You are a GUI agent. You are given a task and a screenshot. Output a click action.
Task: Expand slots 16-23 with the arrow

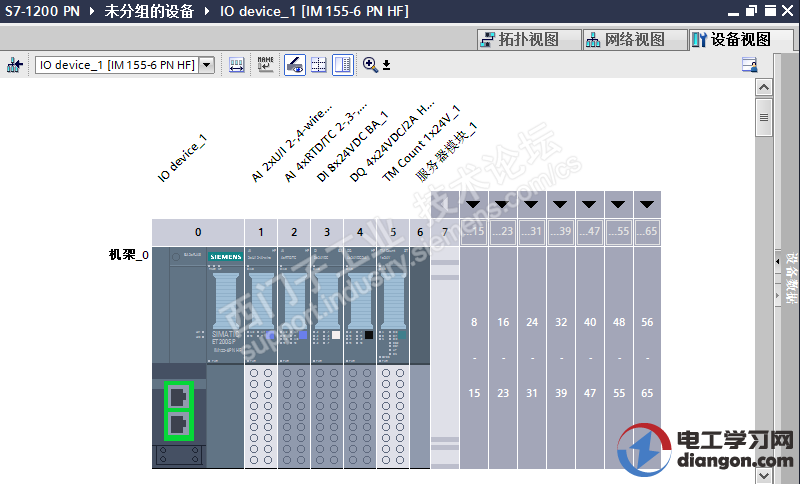pyautogui.click(x=502, y=205)
